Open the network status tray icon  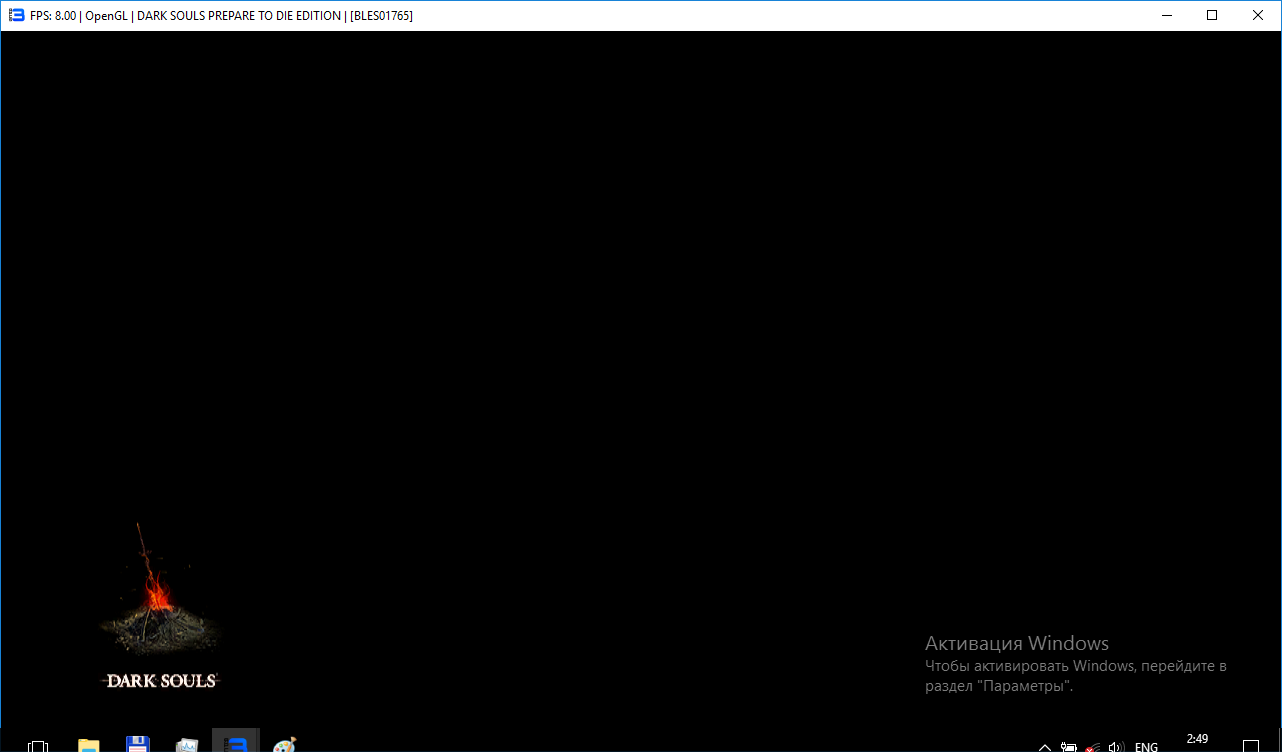pyautogui.click(x=1094, y=747)
